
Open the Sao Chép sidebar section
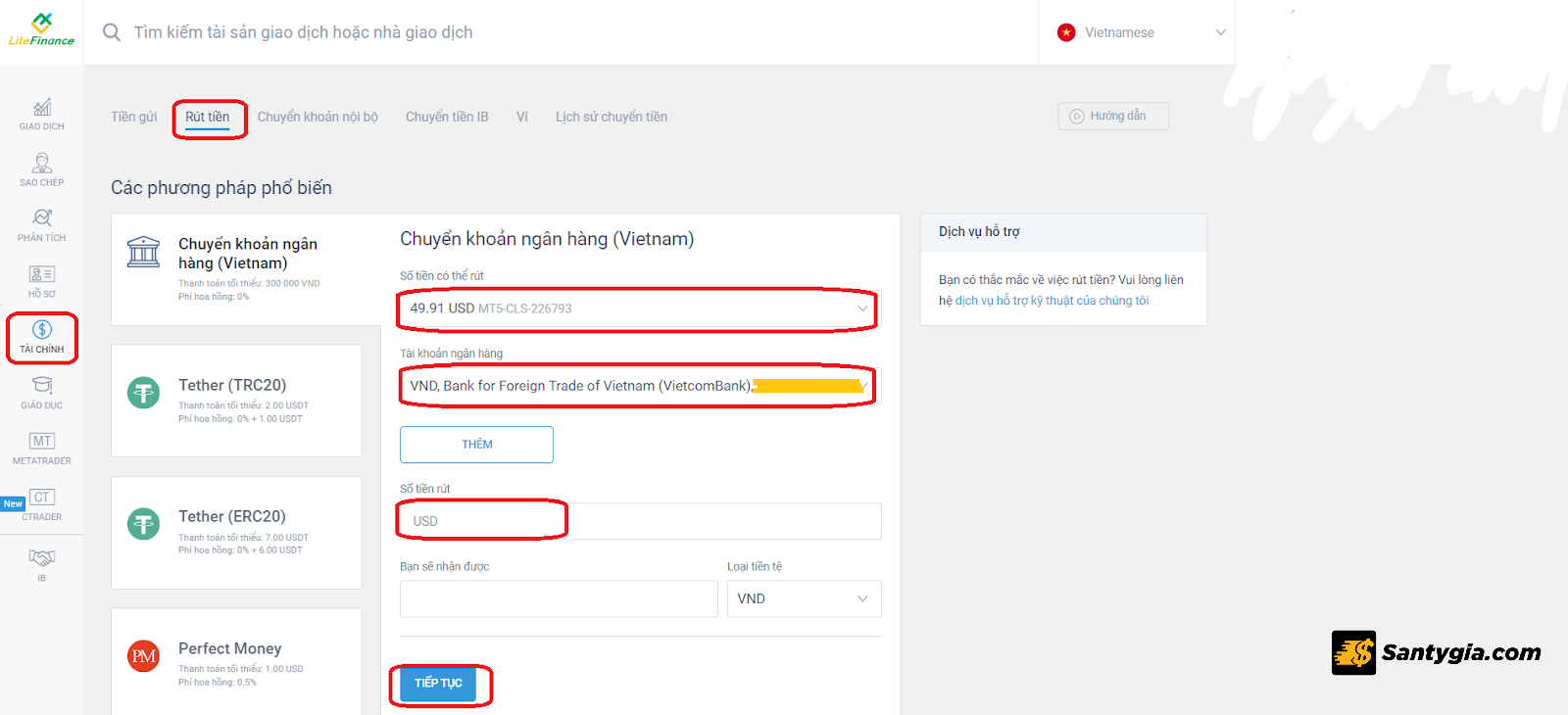41,169
